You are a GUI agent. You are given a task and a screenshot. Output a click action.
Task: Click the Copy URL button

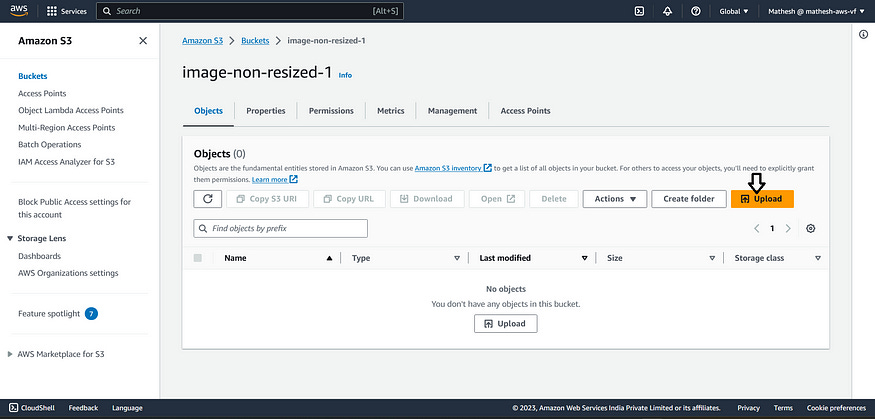(349, 199)
